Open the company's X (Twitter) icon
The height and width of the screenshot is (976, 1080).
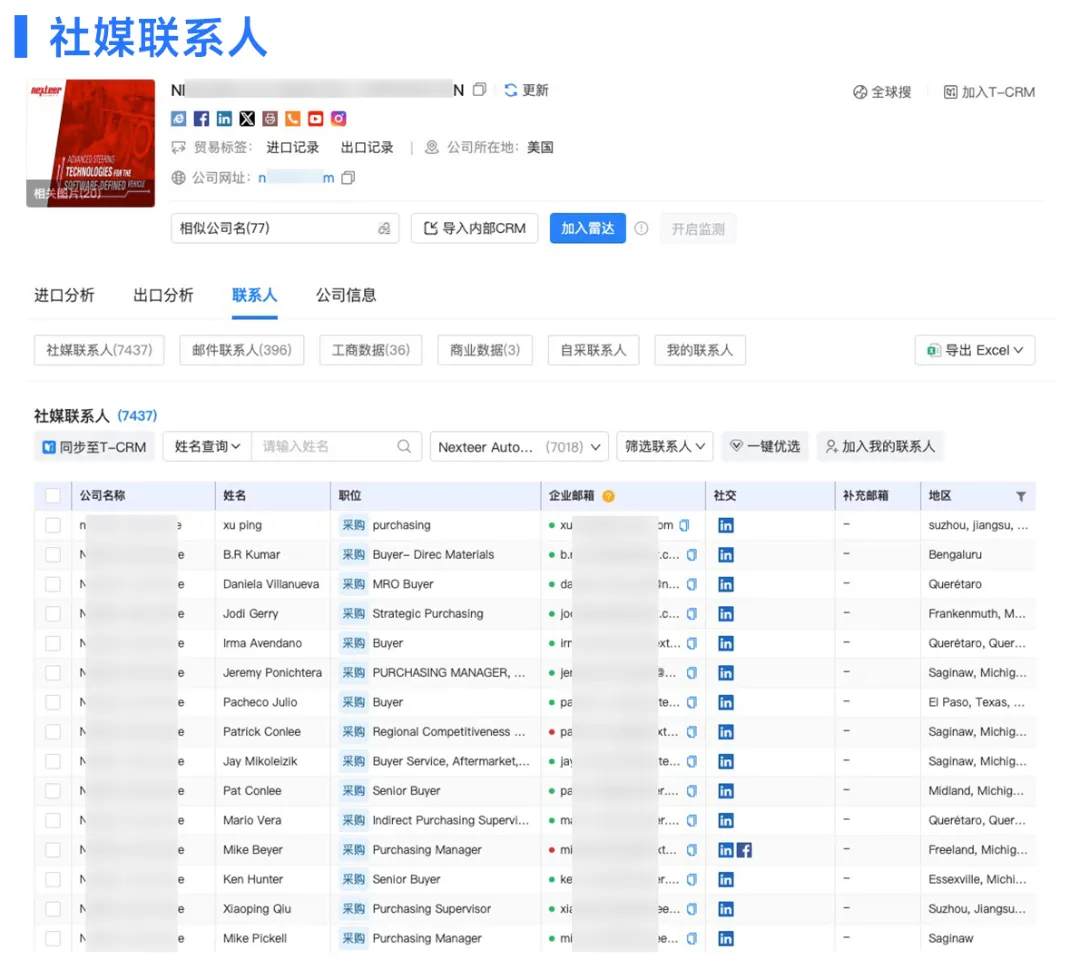[x=247, y=118]
